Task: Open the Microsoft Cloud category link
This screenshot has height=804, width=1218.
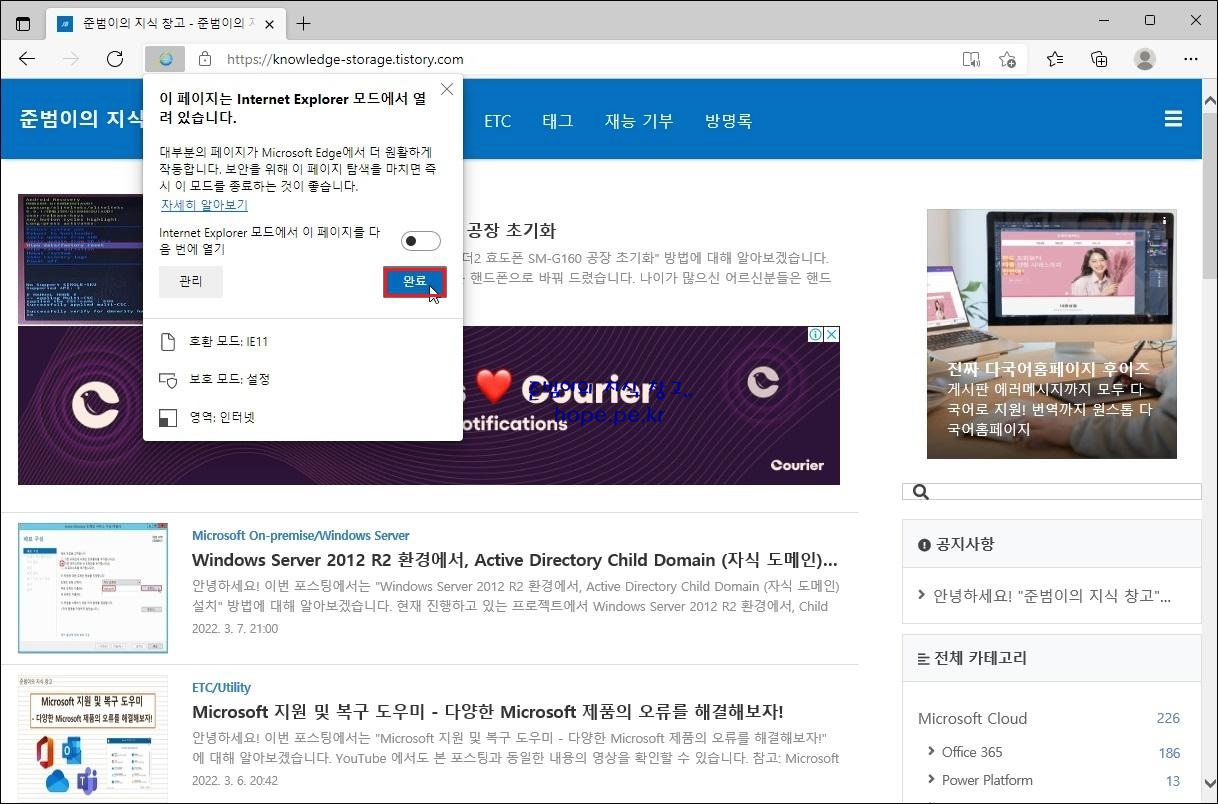Action: point(972,718)
